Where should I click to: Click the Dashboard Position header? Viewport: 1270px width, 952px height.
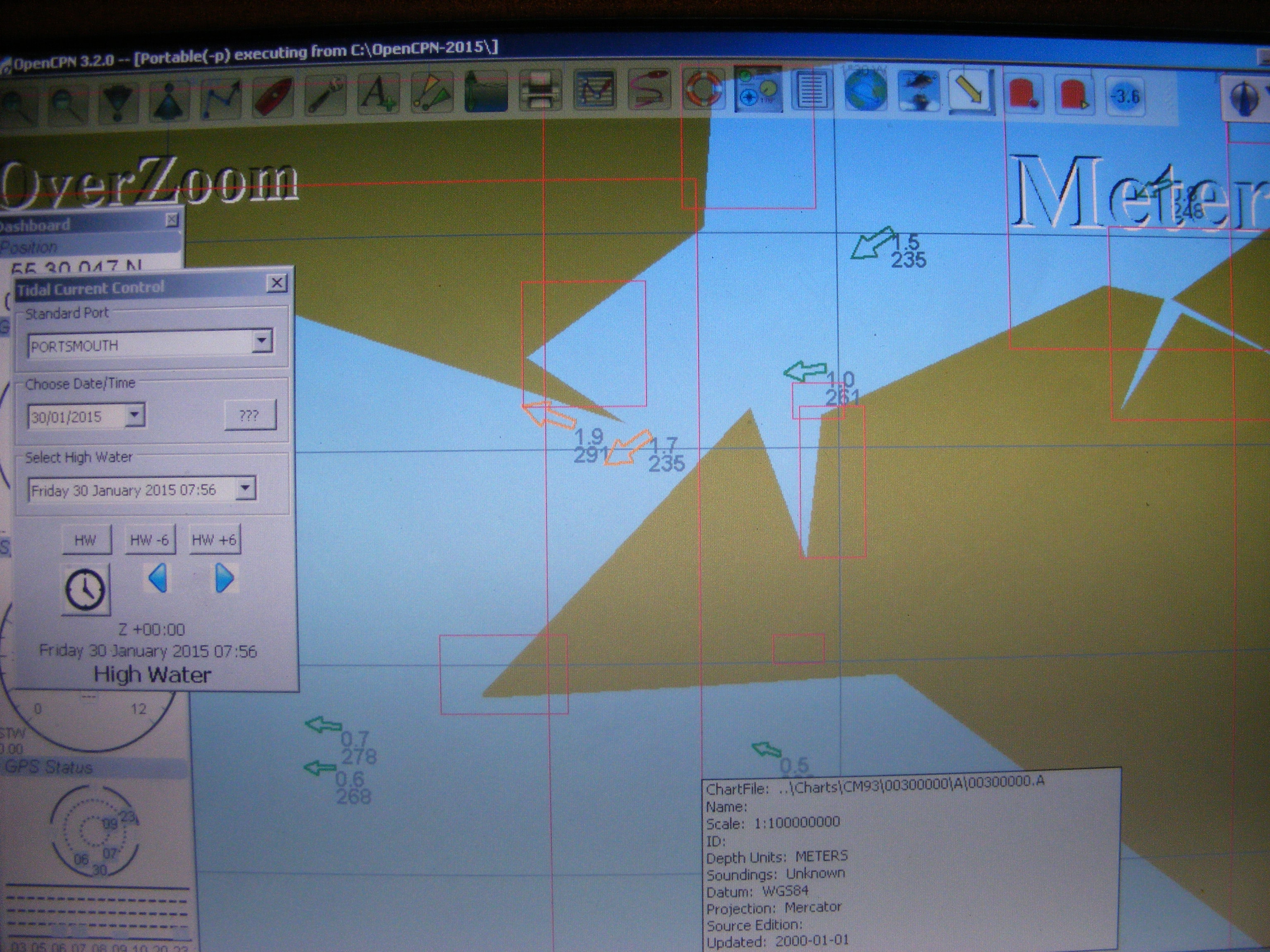click(x=91, y=247)
